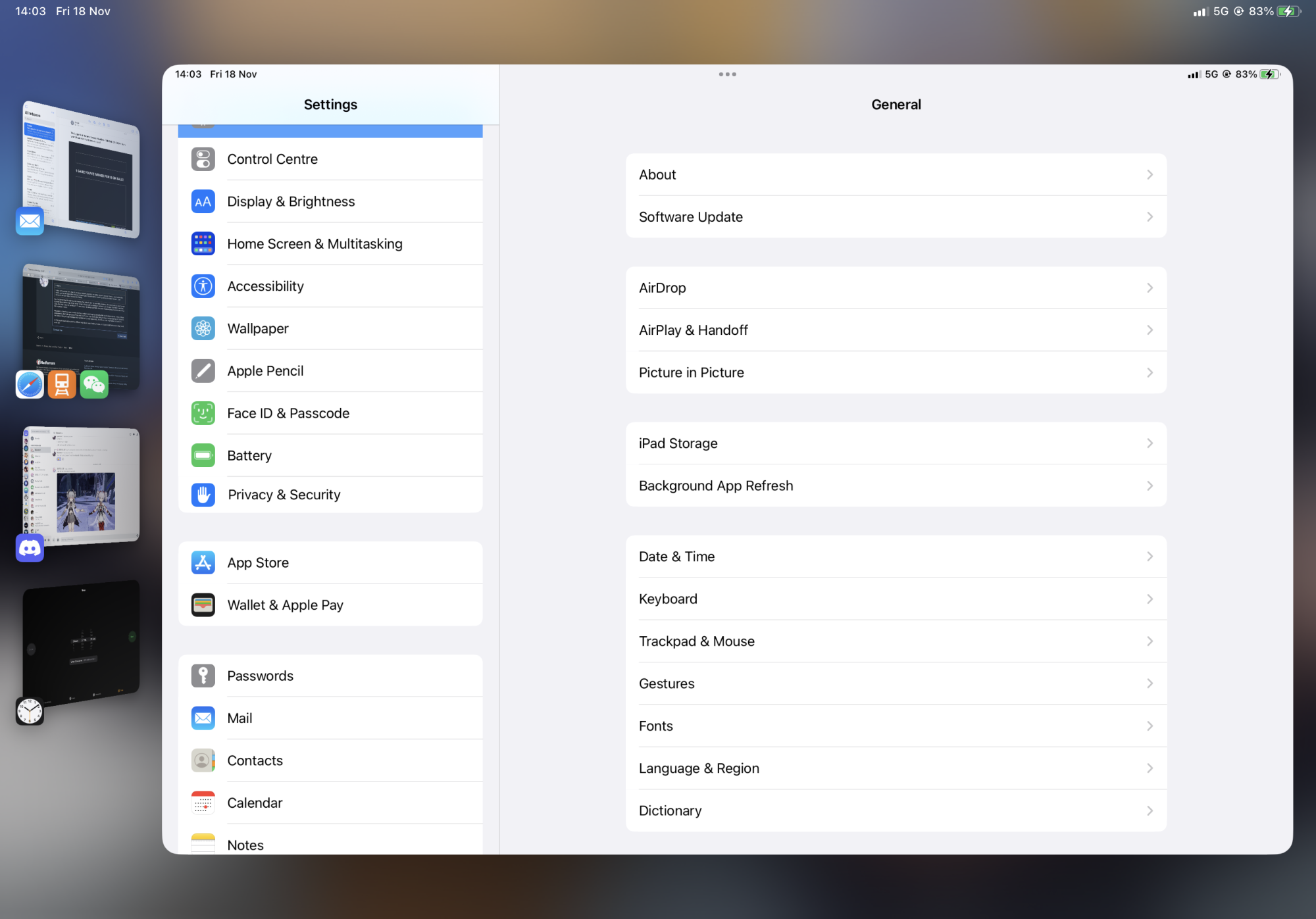Screen dimensions: 1316x919
Task: Tap chevron on Picture in Picture row
Action: (x=1150, y=372)
